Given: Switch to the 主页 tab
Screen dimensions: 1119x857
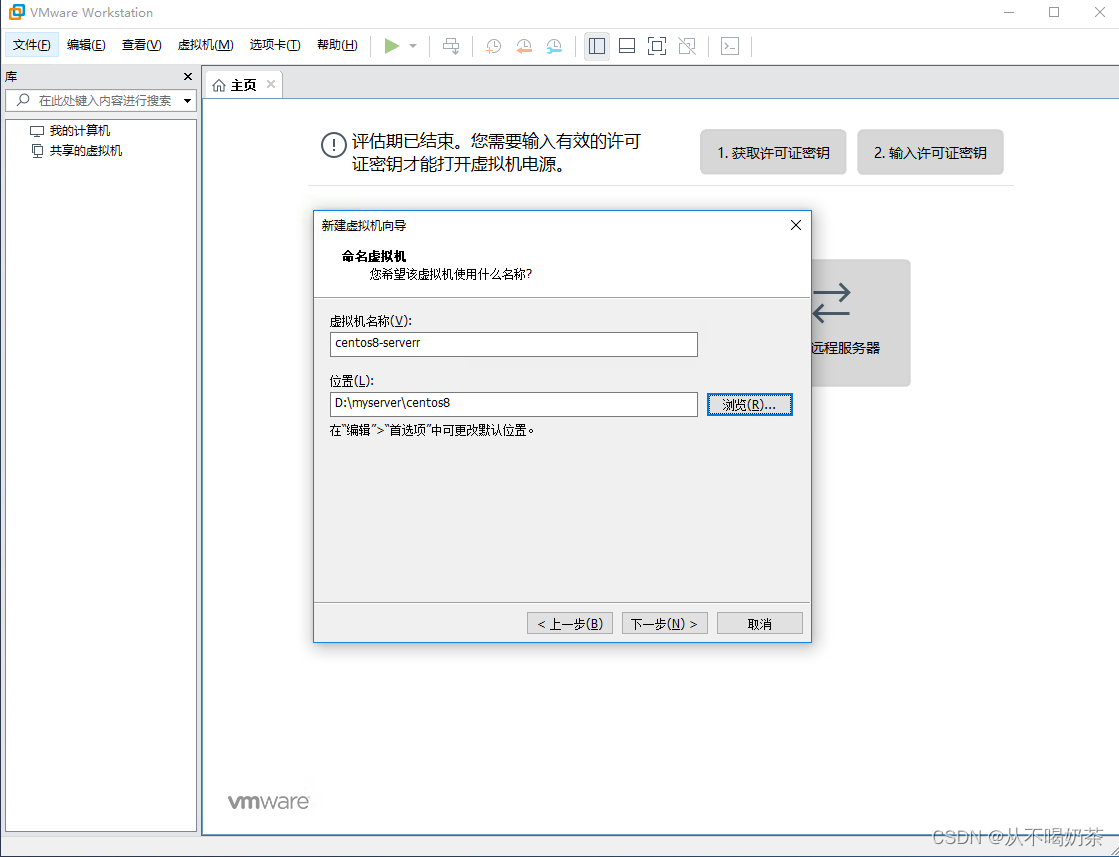Looking at the screenshot, I should coord(243,85).
